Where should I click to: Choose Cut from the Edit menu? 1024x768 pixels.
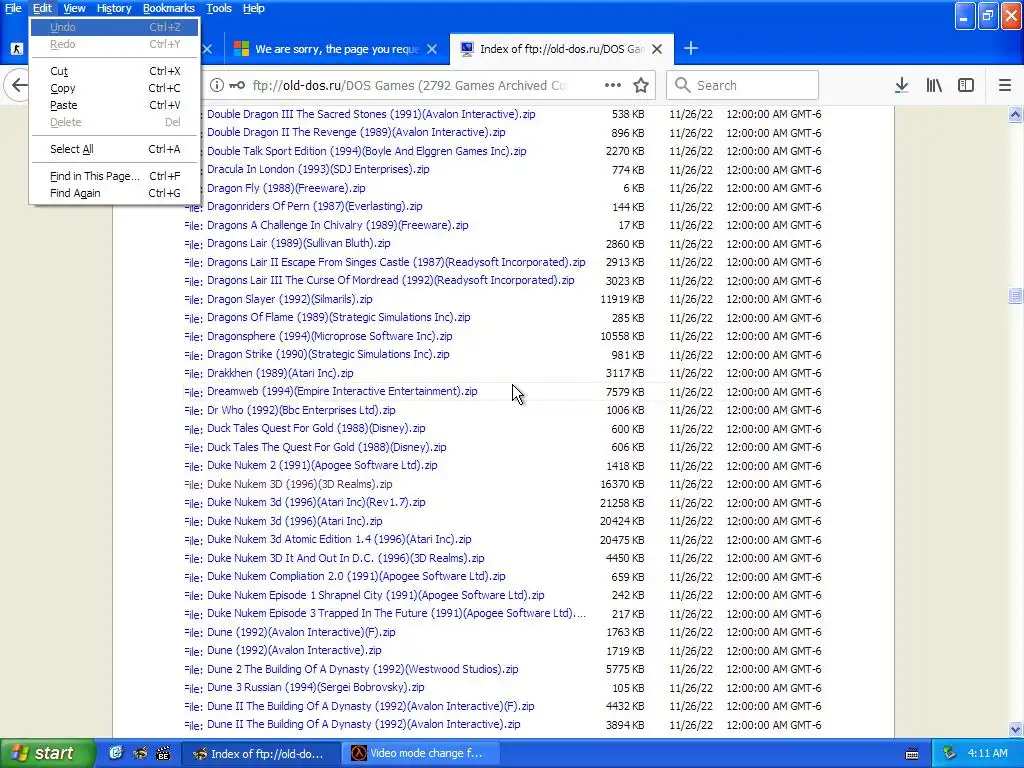tap(114, 71)
